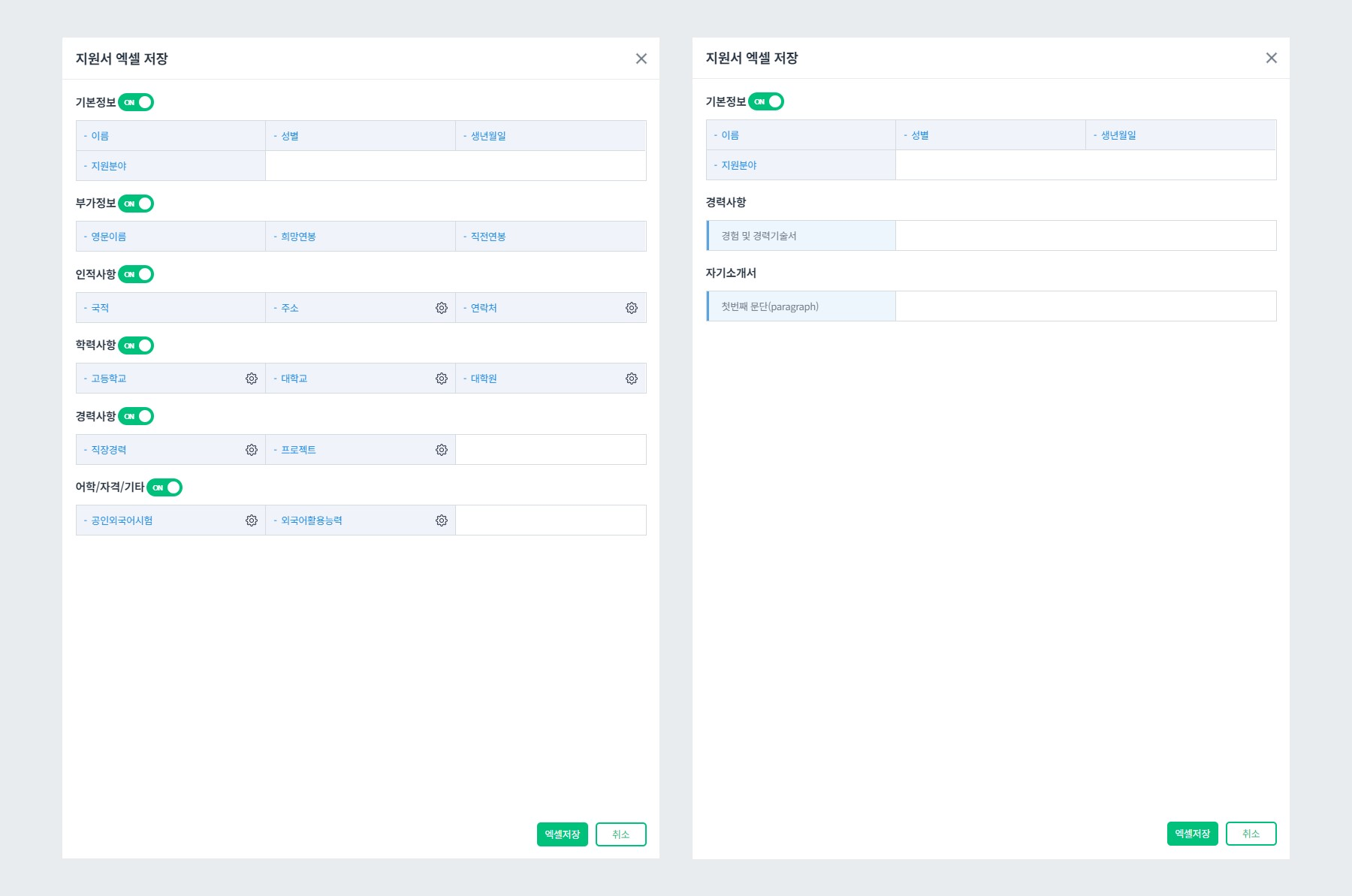Click 취소 button in left dialog
The height and width of the screenshot is (896, 1352).
click(621, 834)
